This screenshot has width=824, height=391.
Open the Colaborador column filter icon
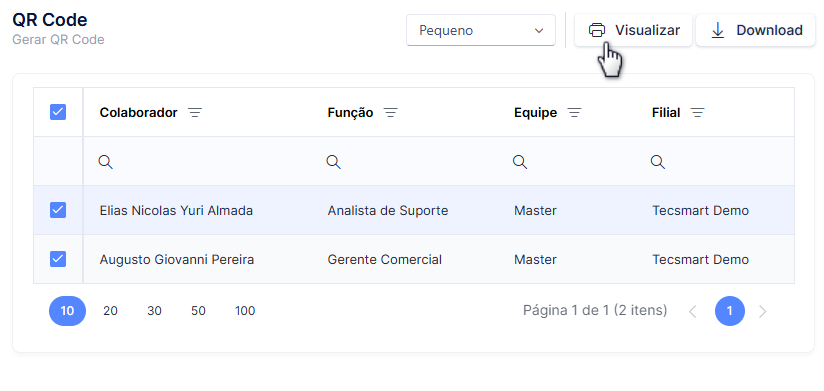click(x=195, y=112)
